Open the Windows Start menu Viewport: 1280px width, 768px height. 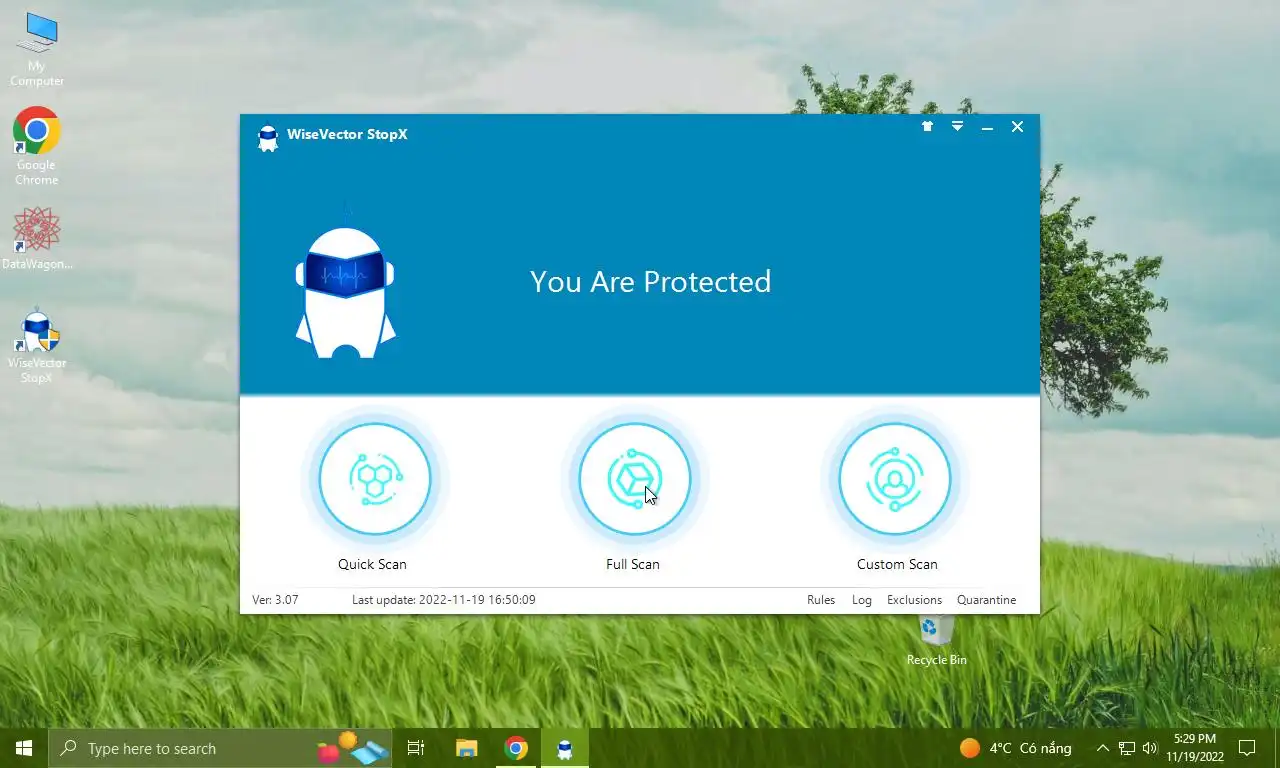coord(24,748)
